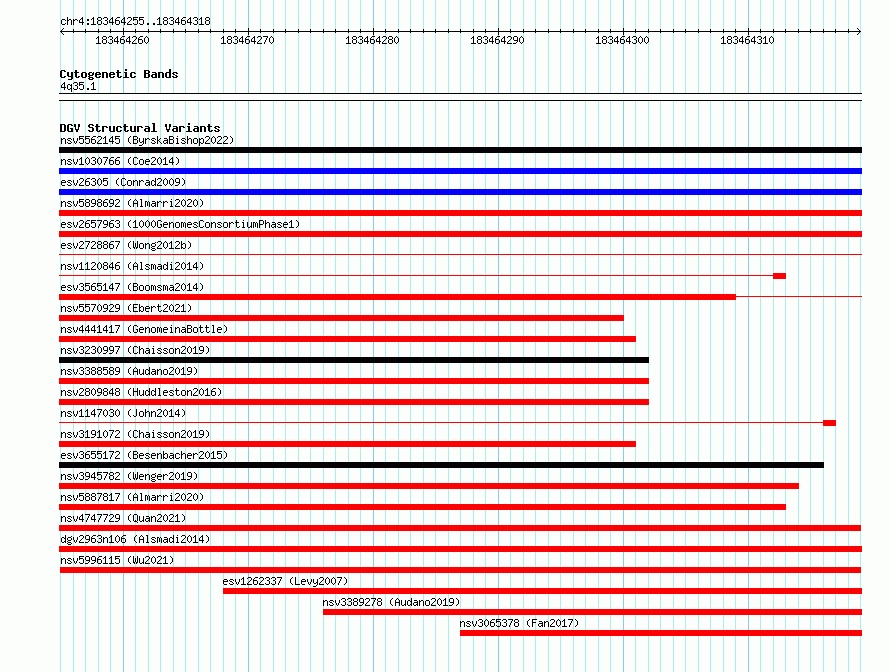Screen dimensions: 890x672
Task: Click black bar under esv3655172
Action: [442, 465]
